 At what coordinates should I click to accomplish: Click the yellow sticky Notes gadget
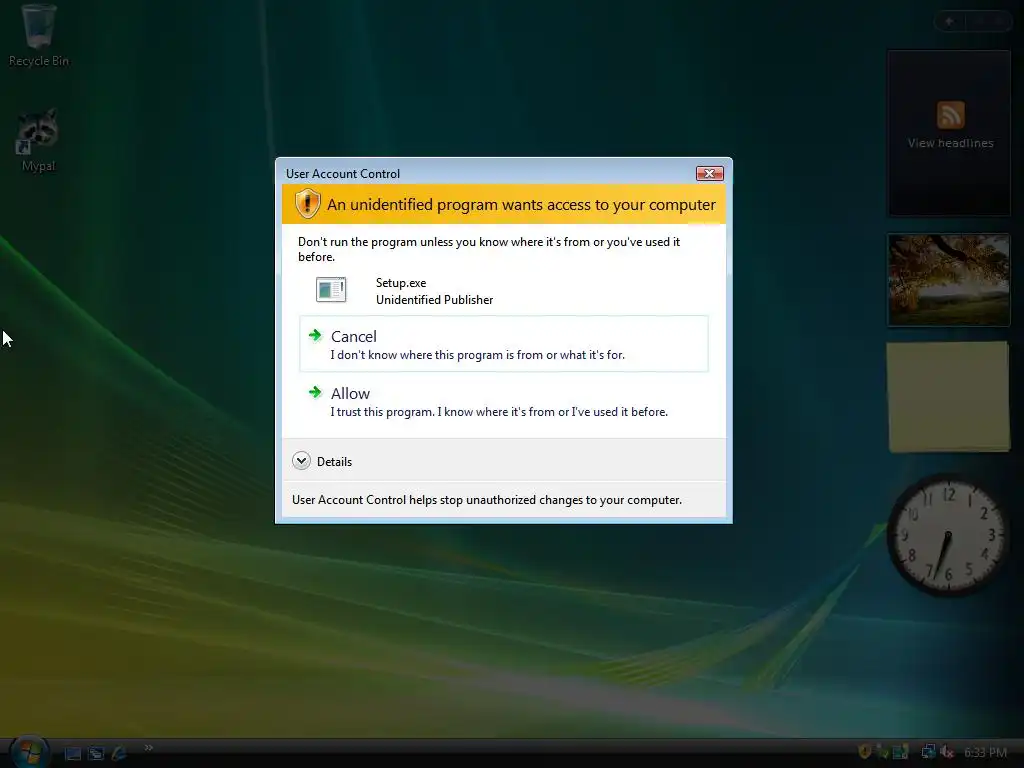(x=949, y=396)
